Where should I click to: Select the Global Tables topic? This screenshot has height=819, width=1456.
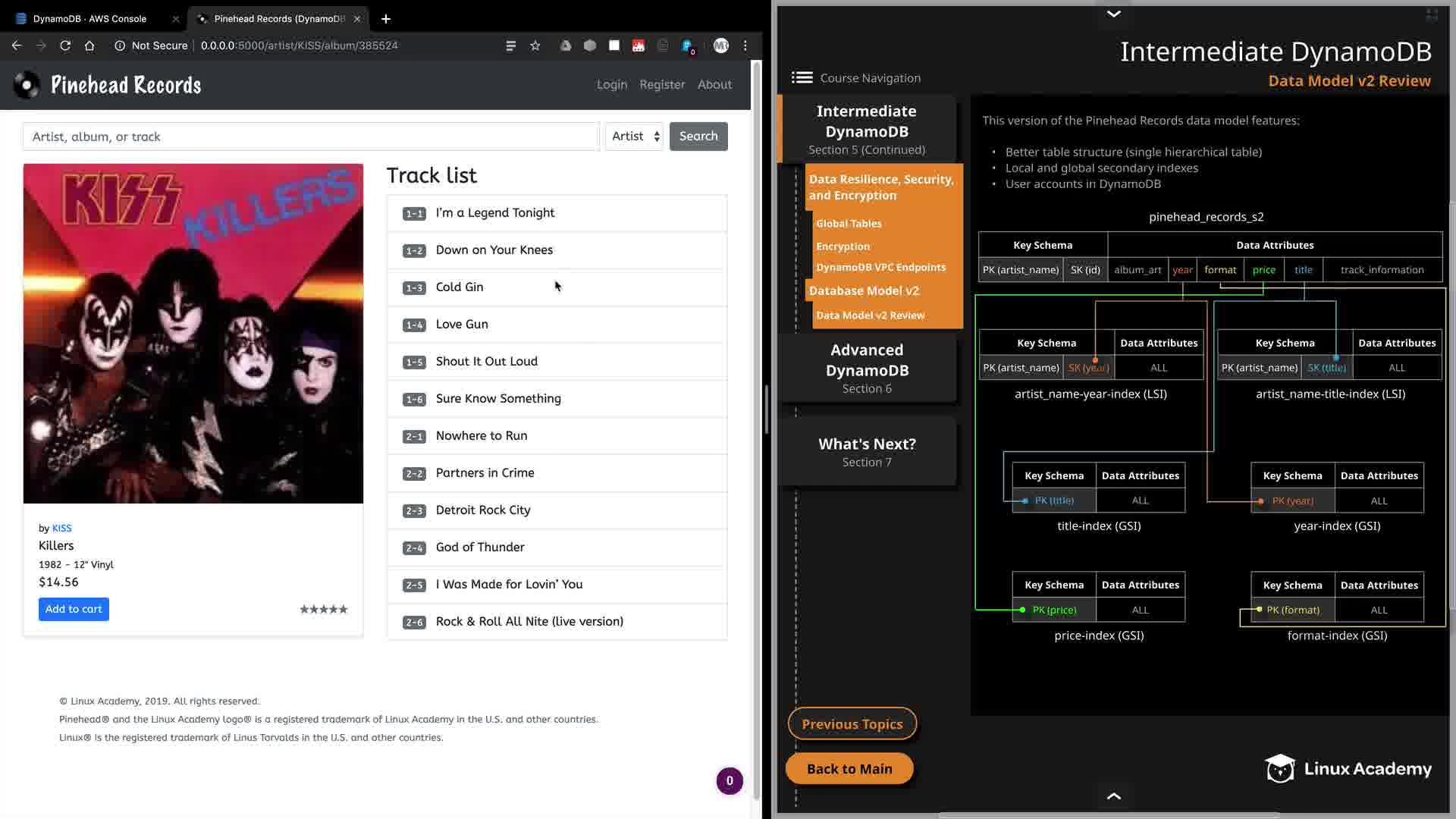coord(849,224)
